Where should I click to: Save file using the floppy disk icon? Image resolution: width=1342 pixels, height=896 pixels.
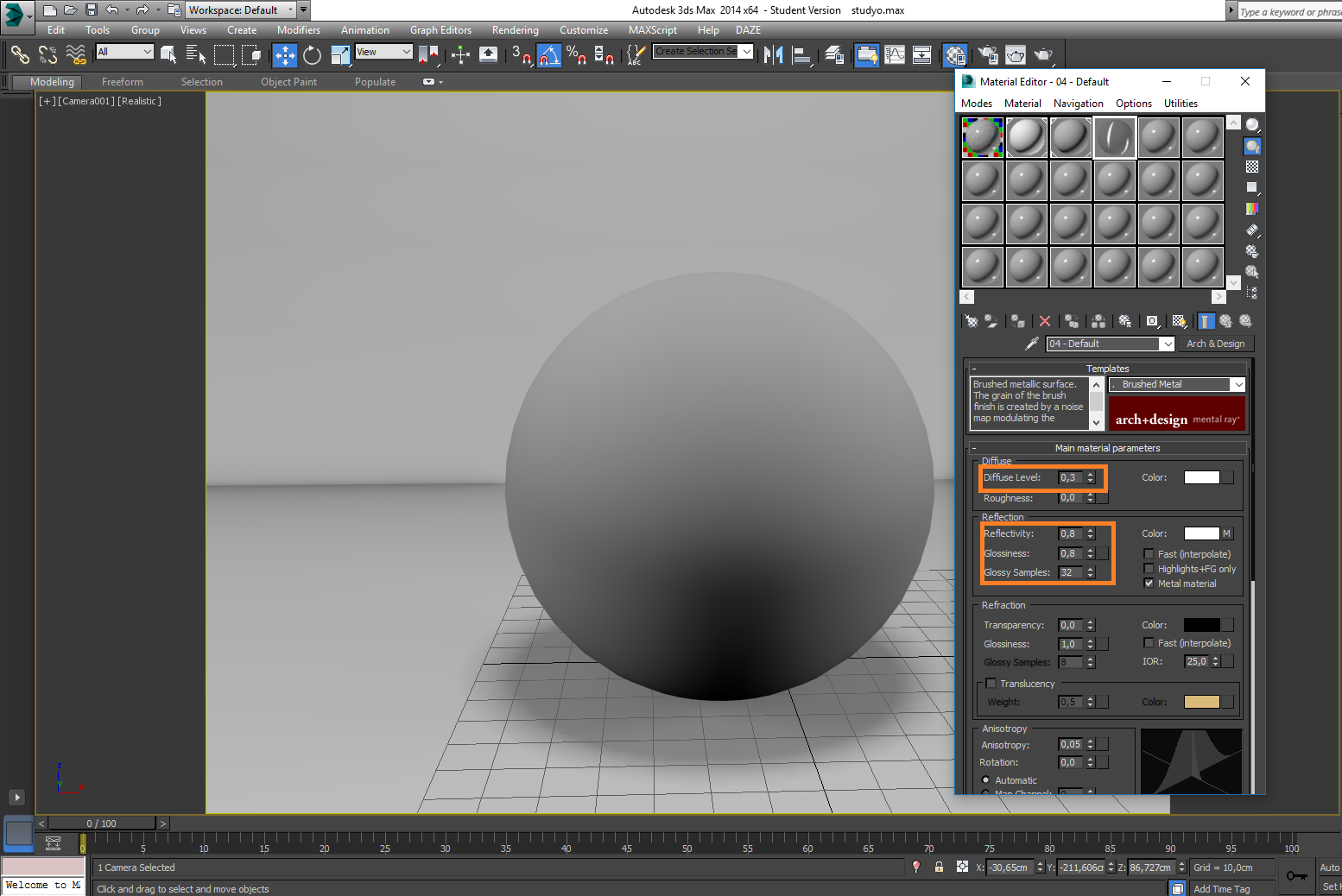pos(92,10)
